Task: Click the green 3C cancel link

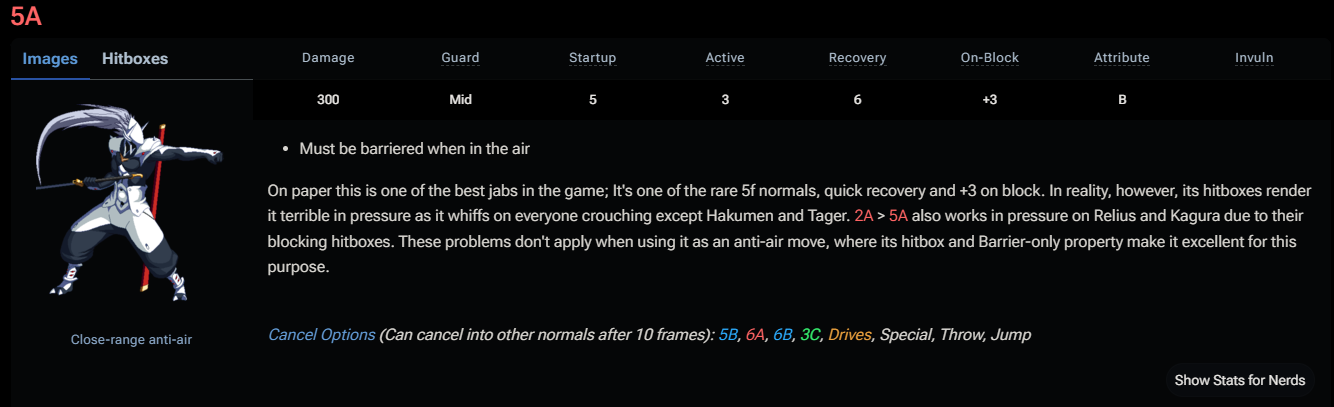Action: click(x=811, y=335)
